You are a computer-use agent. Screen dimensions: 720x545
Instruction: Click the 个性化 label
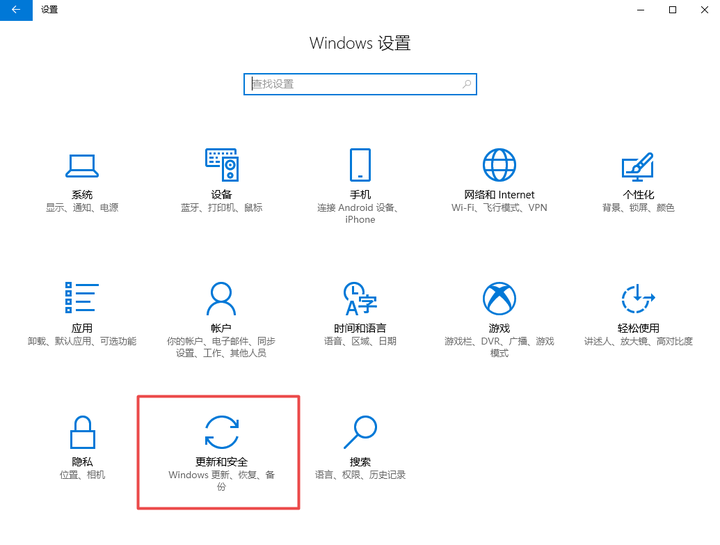pyautogui.click(x=638, y=195)
